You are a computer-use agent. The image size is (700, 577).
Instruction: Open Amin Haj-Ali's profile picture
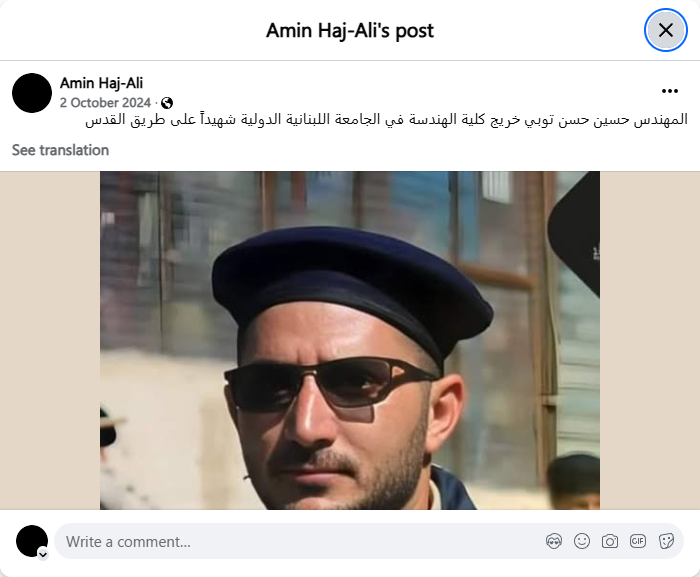tap(32, 93)
